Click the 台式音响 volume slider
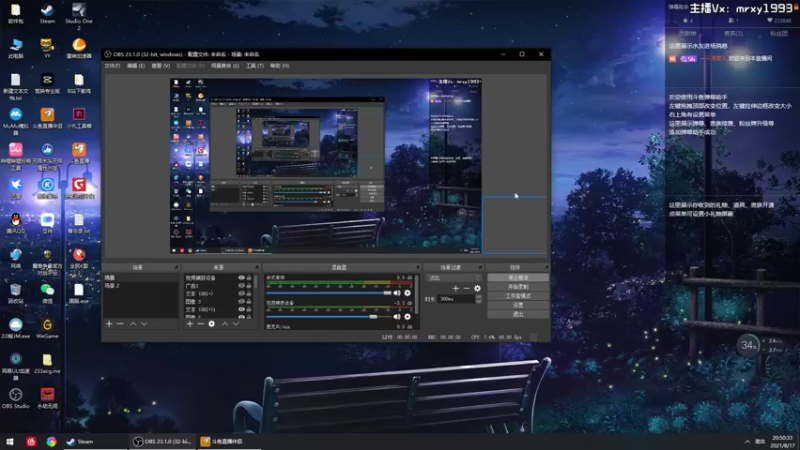This screenshot has height=450, width=800. [329, 293]
